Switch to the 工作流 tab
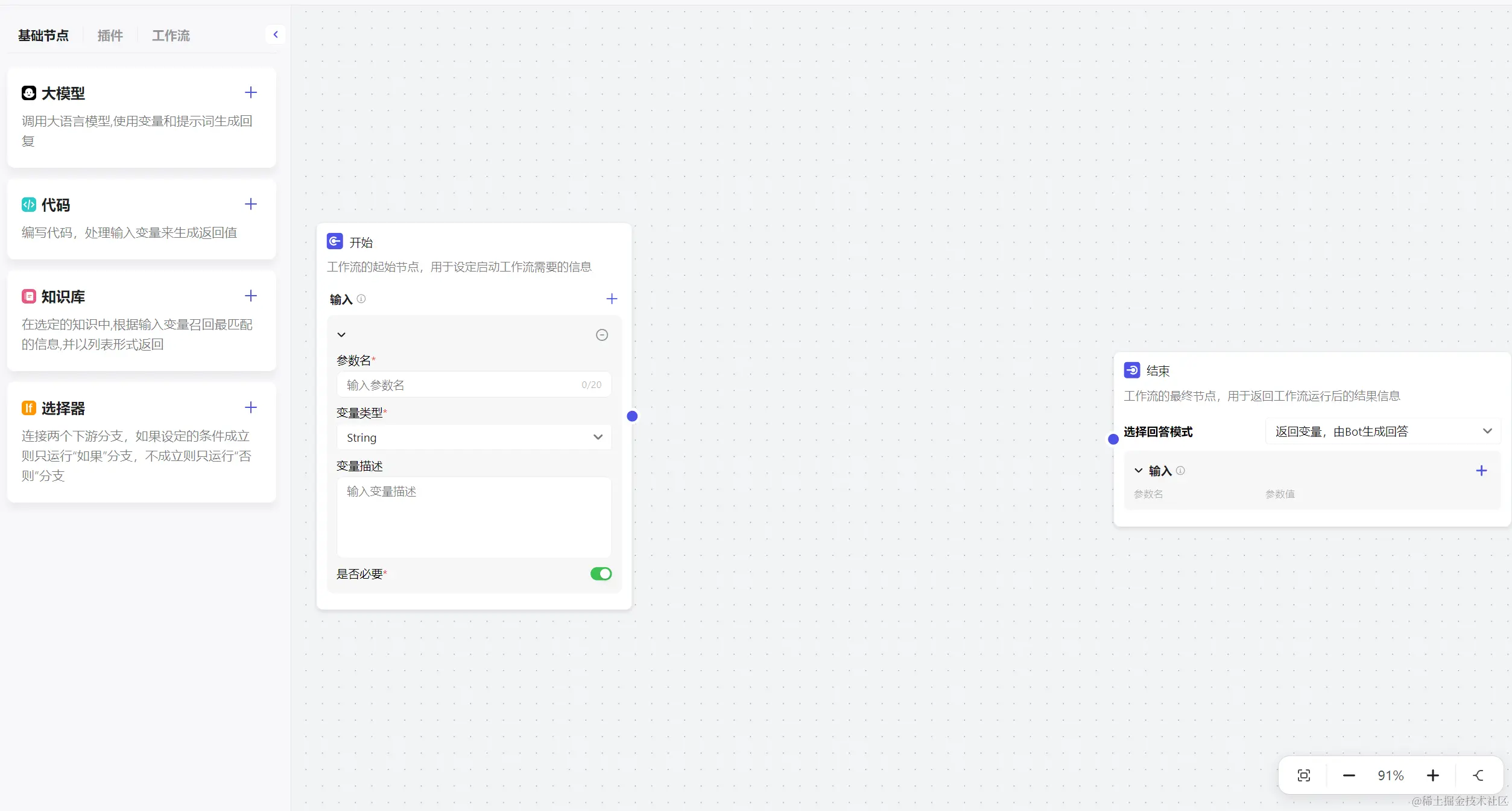Image resolution: width=1512 pixels, height=811 pixels. pos(171,36)
